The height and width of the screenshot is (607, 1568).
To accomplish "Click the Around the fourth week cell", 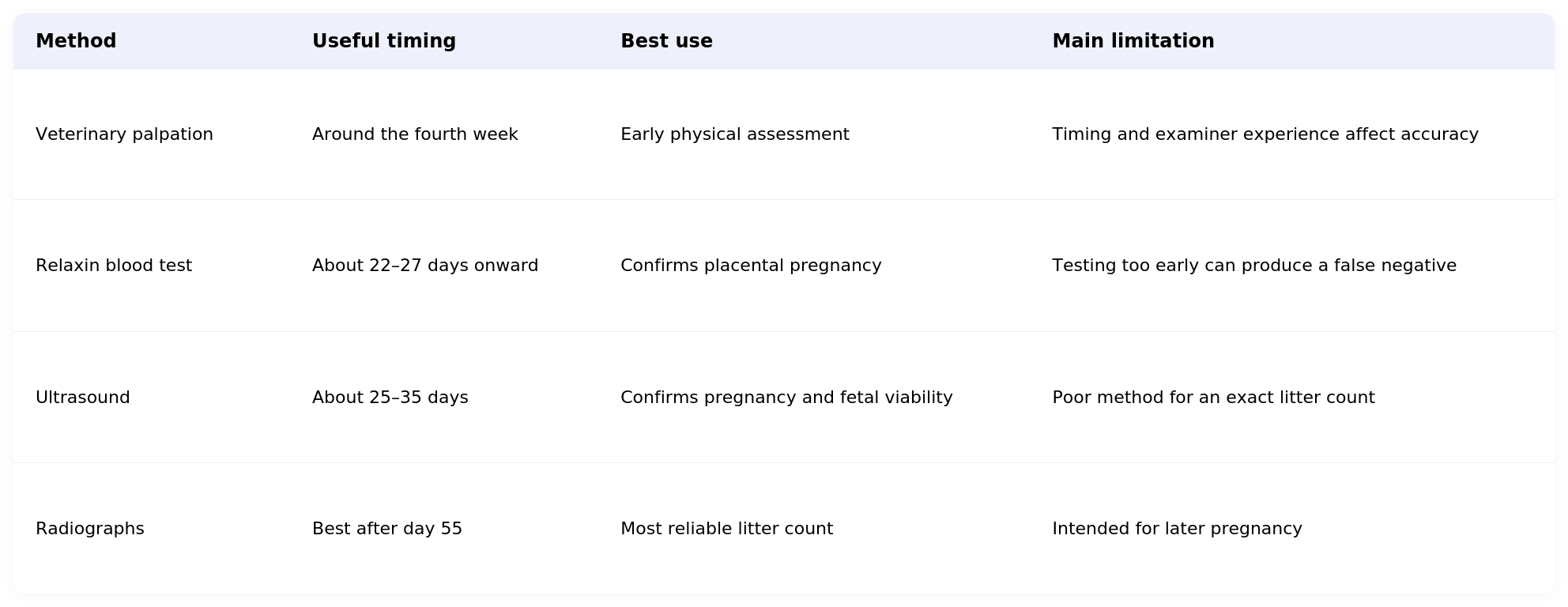I will coord(415,134).
